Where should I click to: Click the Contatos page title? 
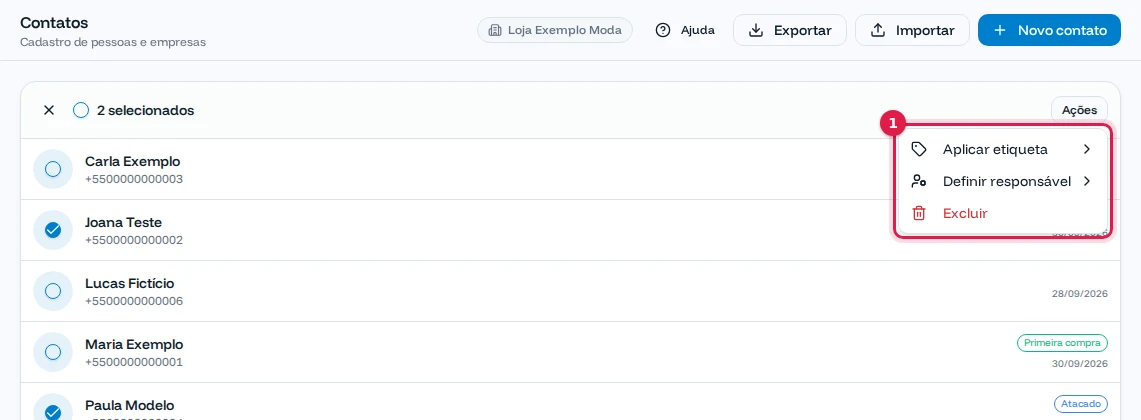pyautogui.click(x=54, y=23)
